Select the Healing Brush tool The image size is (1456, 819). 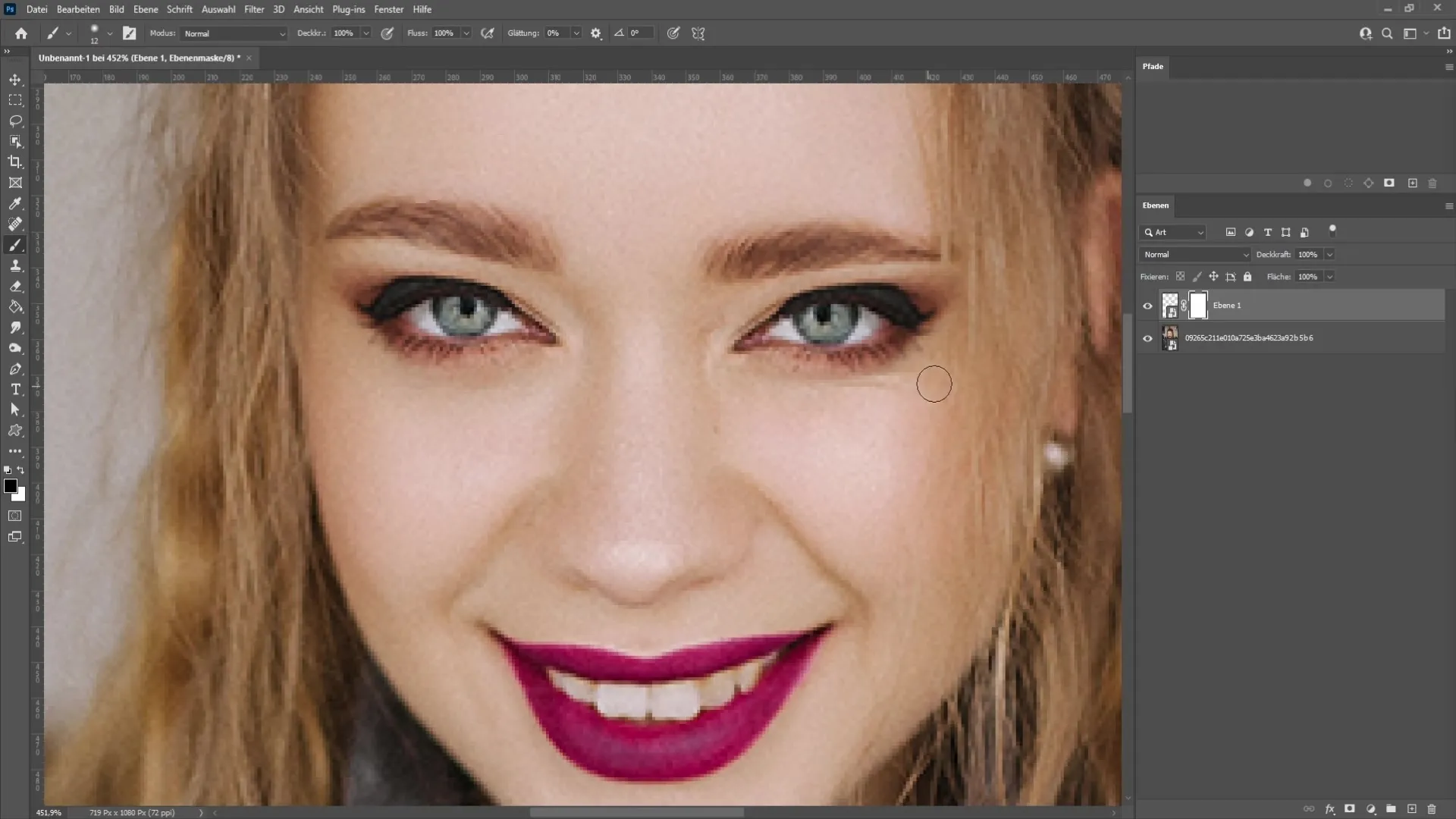pos(15,224)
